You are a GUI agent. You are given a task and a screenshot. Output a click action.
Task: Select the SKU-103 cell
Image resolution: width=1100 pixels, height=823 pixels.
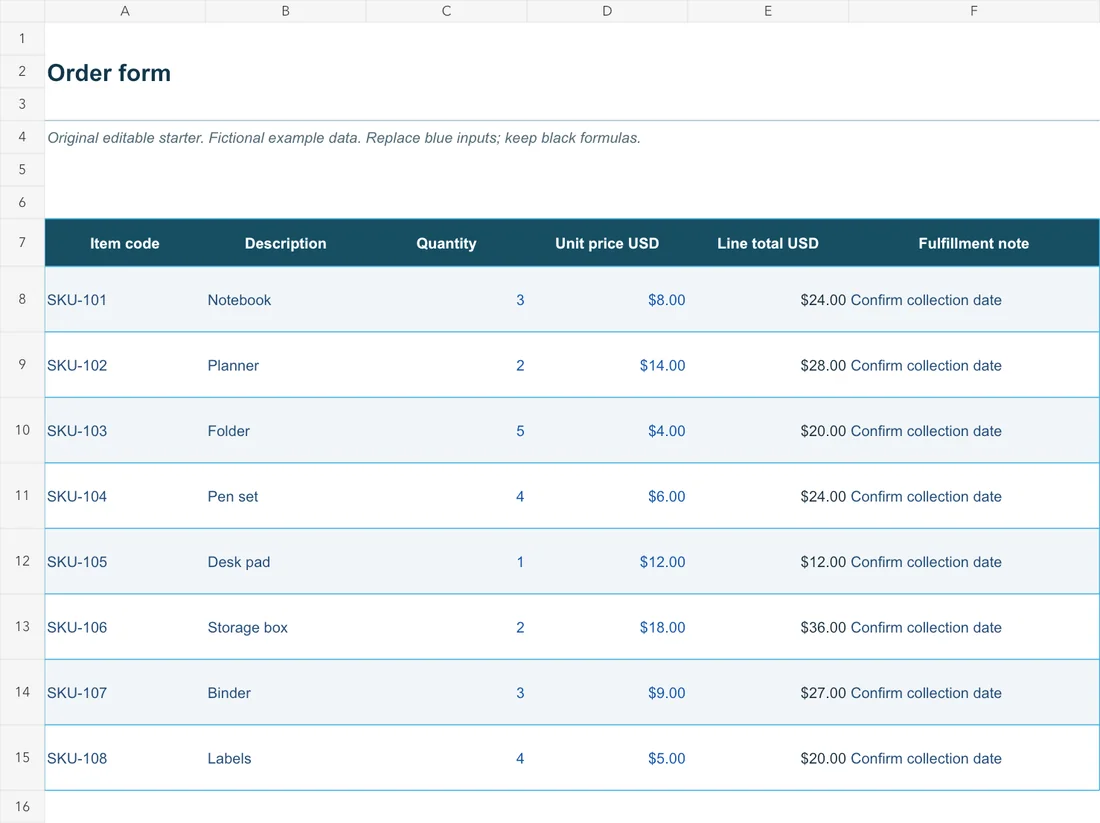tap(125, 431)
